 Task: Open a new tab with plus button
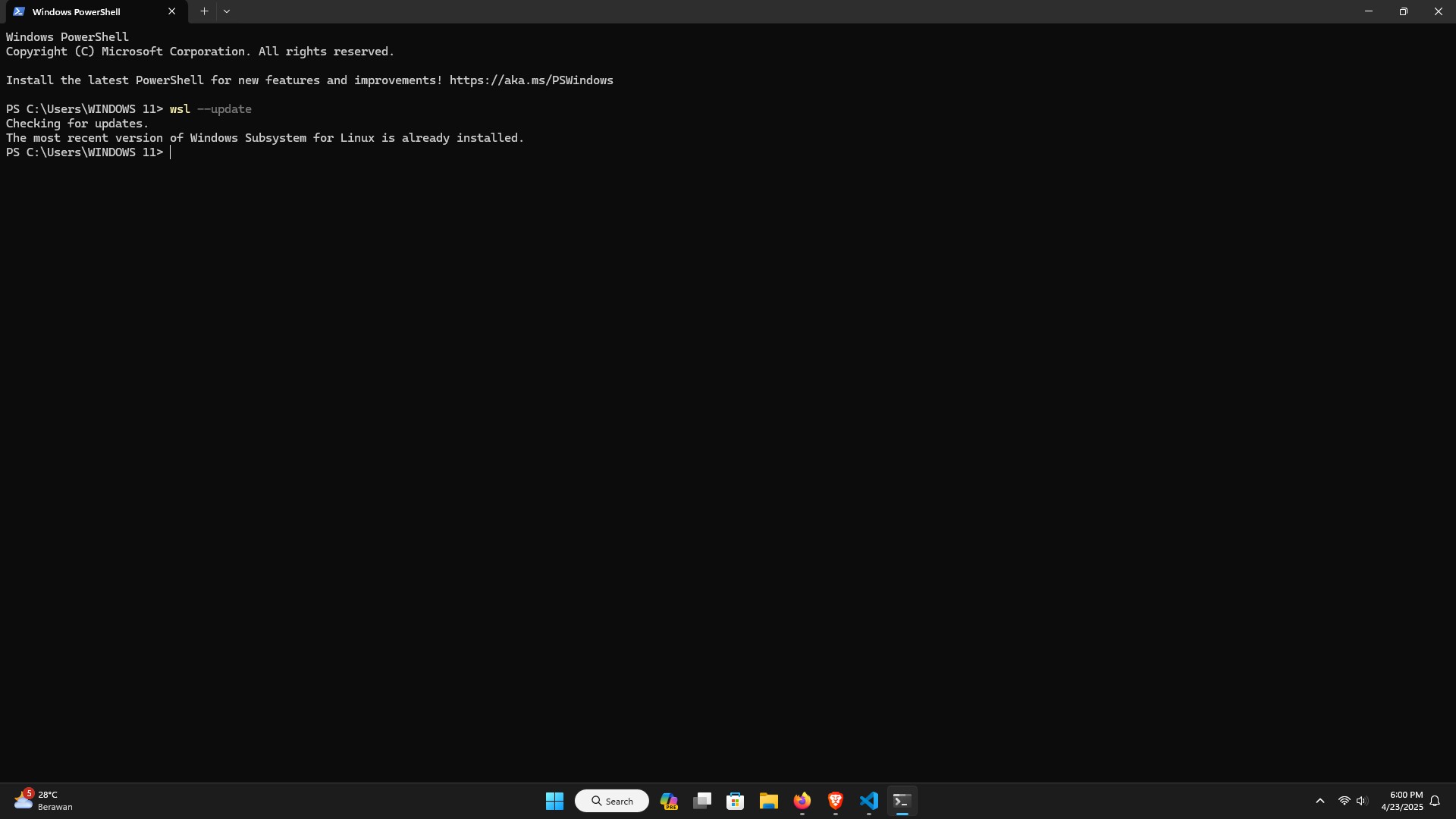tap(204, 11)
